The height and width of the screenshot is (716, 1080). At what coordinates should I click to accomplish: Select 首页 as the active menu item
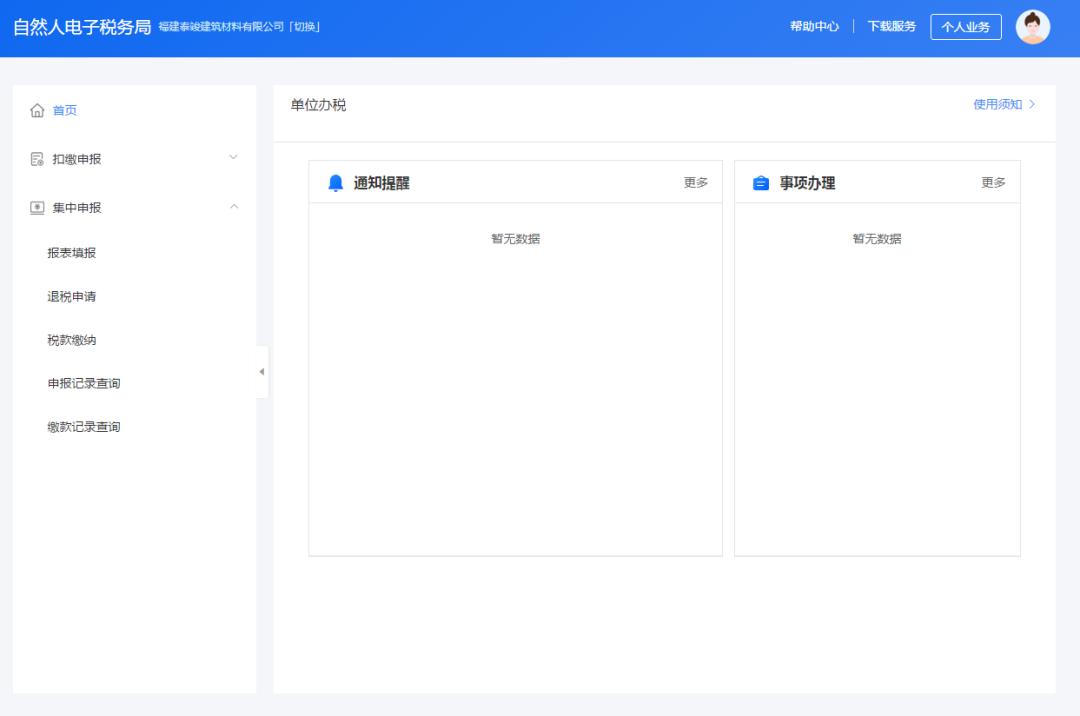(x=65, y=110)
